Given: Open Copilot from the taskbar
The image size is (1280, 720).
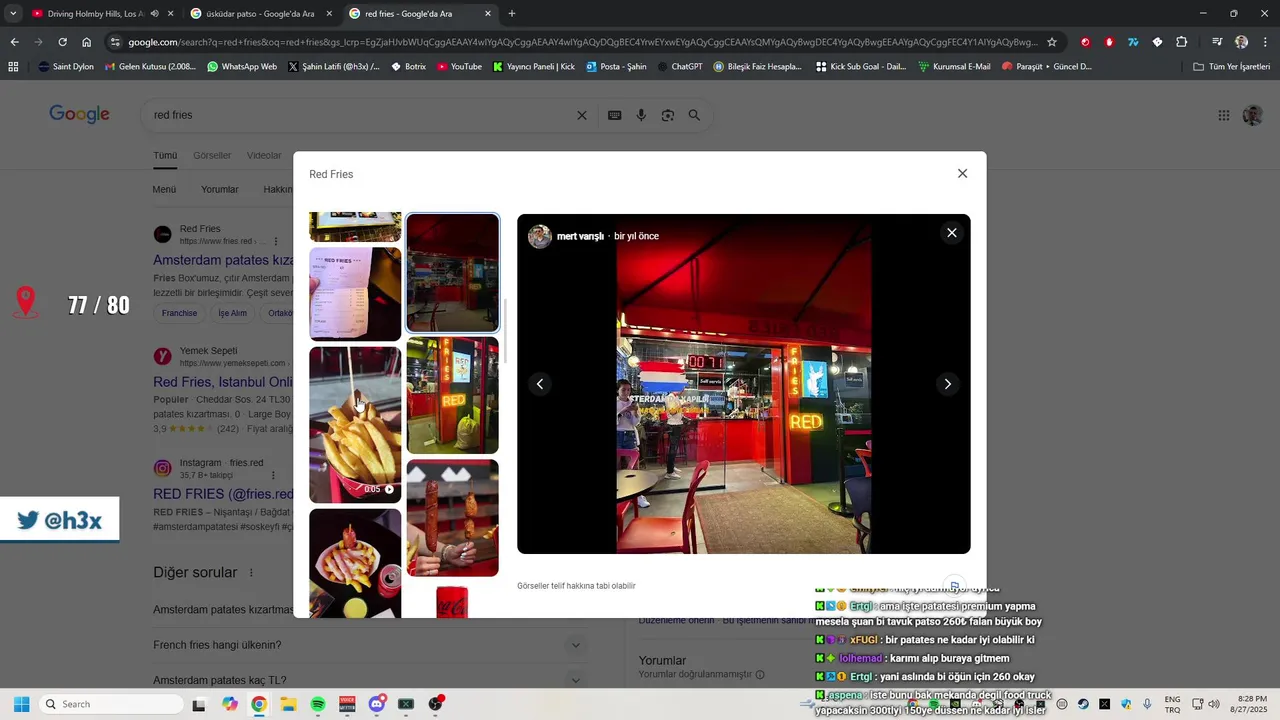Looking at the screenshot, I should tap(230, 704).
